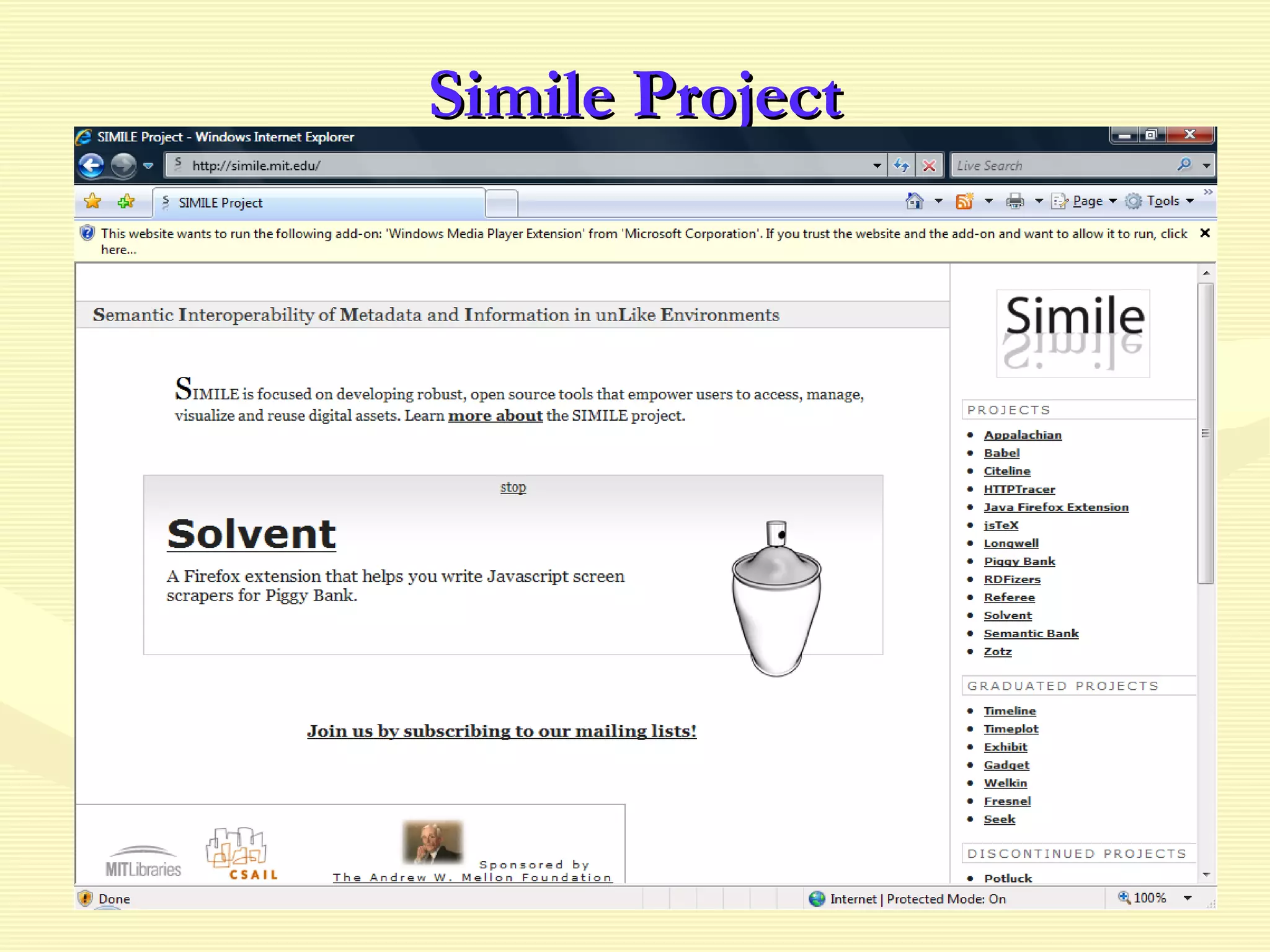Open the search provider dropdown arrow
This screenshot has height=952, width=1270.
(x=1206, y=165)
